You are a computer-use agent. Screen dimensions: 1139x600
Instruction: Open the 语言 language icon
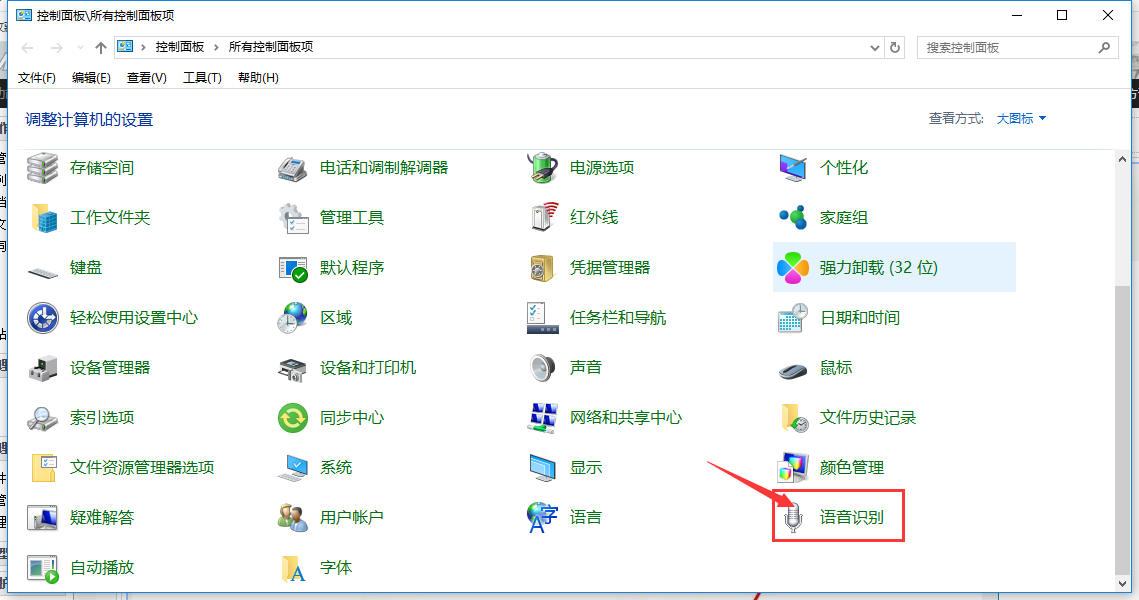[x=543, y=518]
